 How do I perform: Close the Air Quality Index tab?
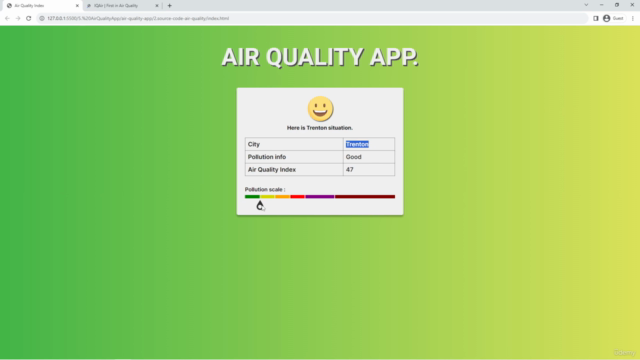coord(77,6)
